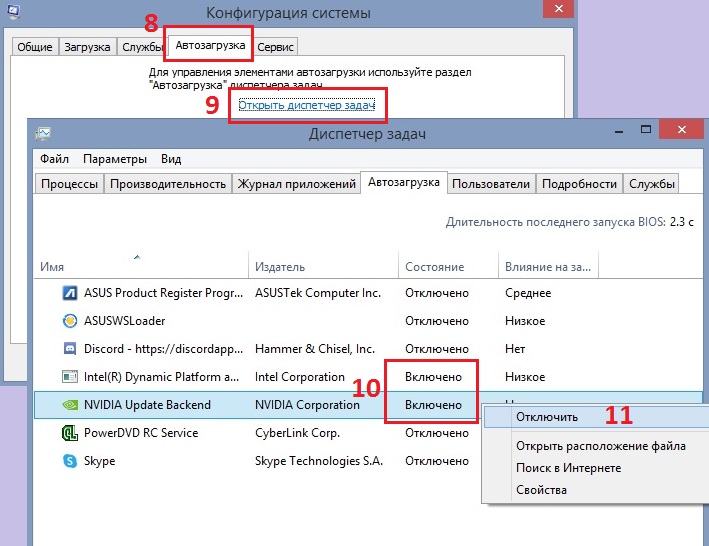Viewport: 709px width, 546px height.
Task: Click the Открыть диспетчер задач link
Action: [307, 105]
